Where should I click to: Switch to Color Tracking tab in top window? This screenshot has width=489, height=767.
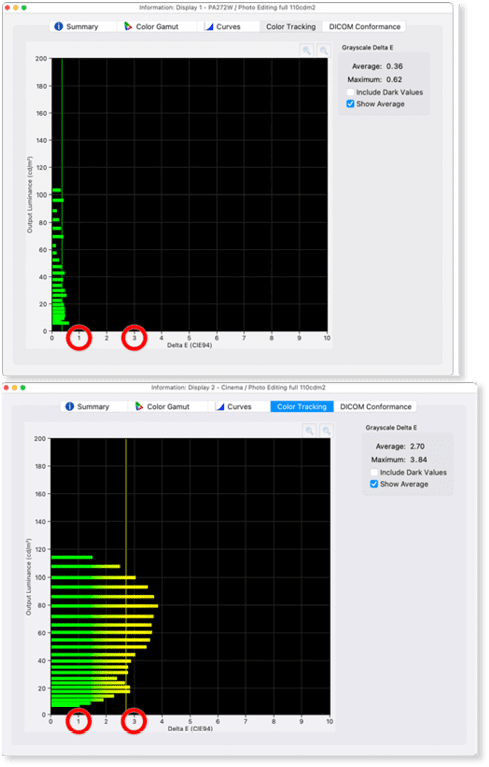[x=291, y=26]
